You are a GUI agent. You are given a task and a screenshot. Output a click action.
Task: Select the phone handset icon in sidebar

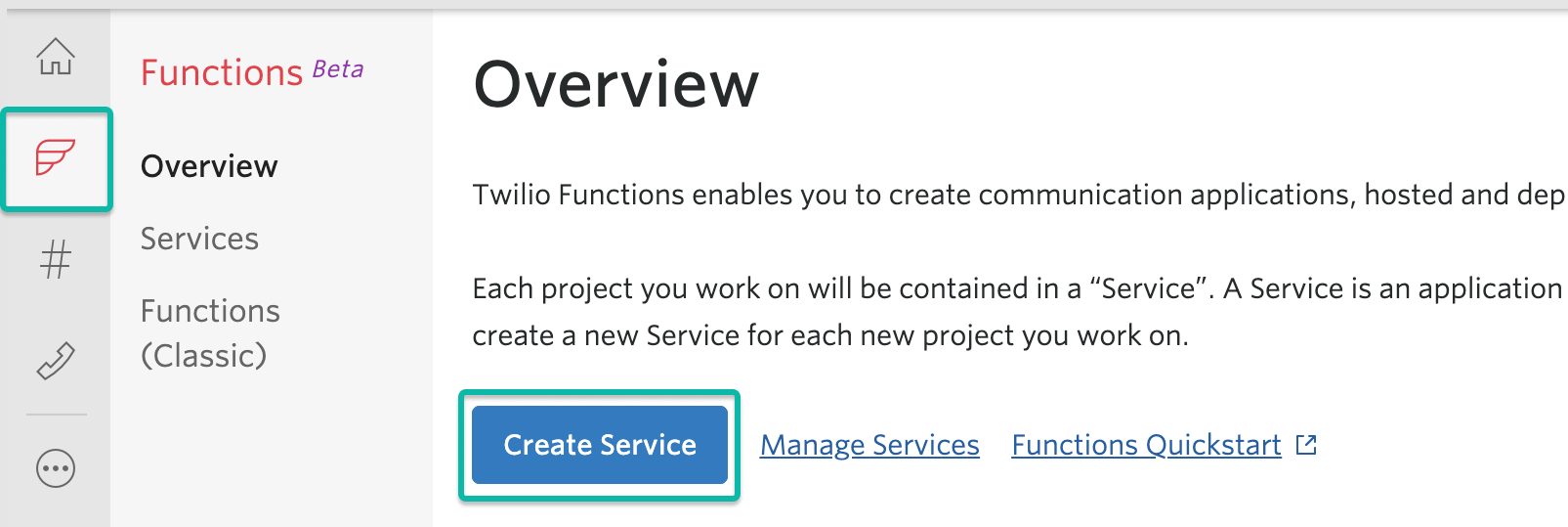click(56, 361)
